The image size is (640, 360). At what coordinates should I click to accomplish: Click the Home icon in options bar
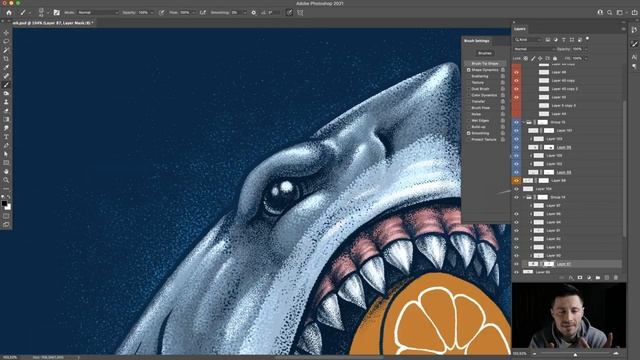(9, 13)
